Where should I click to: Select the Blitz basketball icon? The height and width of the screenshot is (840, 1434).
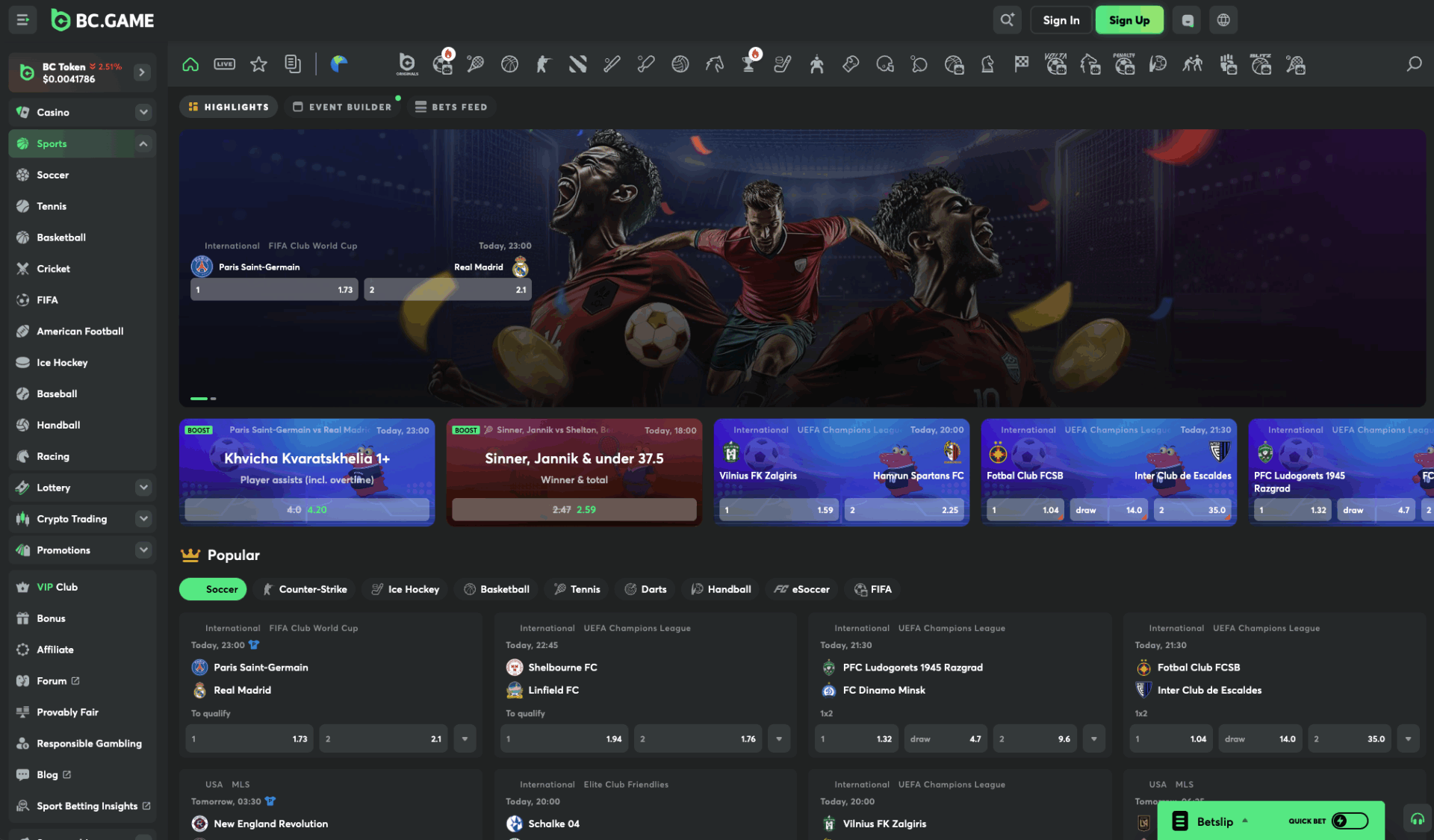click(1261, 64)
